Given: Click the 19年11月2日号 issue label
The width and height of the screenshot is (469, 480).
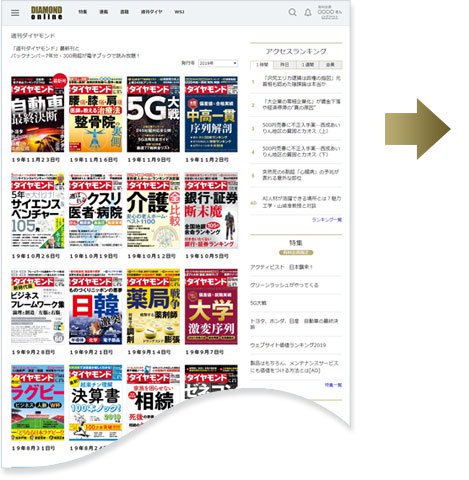Looking at the screenshot, I should pyautogui.click(x=207, y=160).
